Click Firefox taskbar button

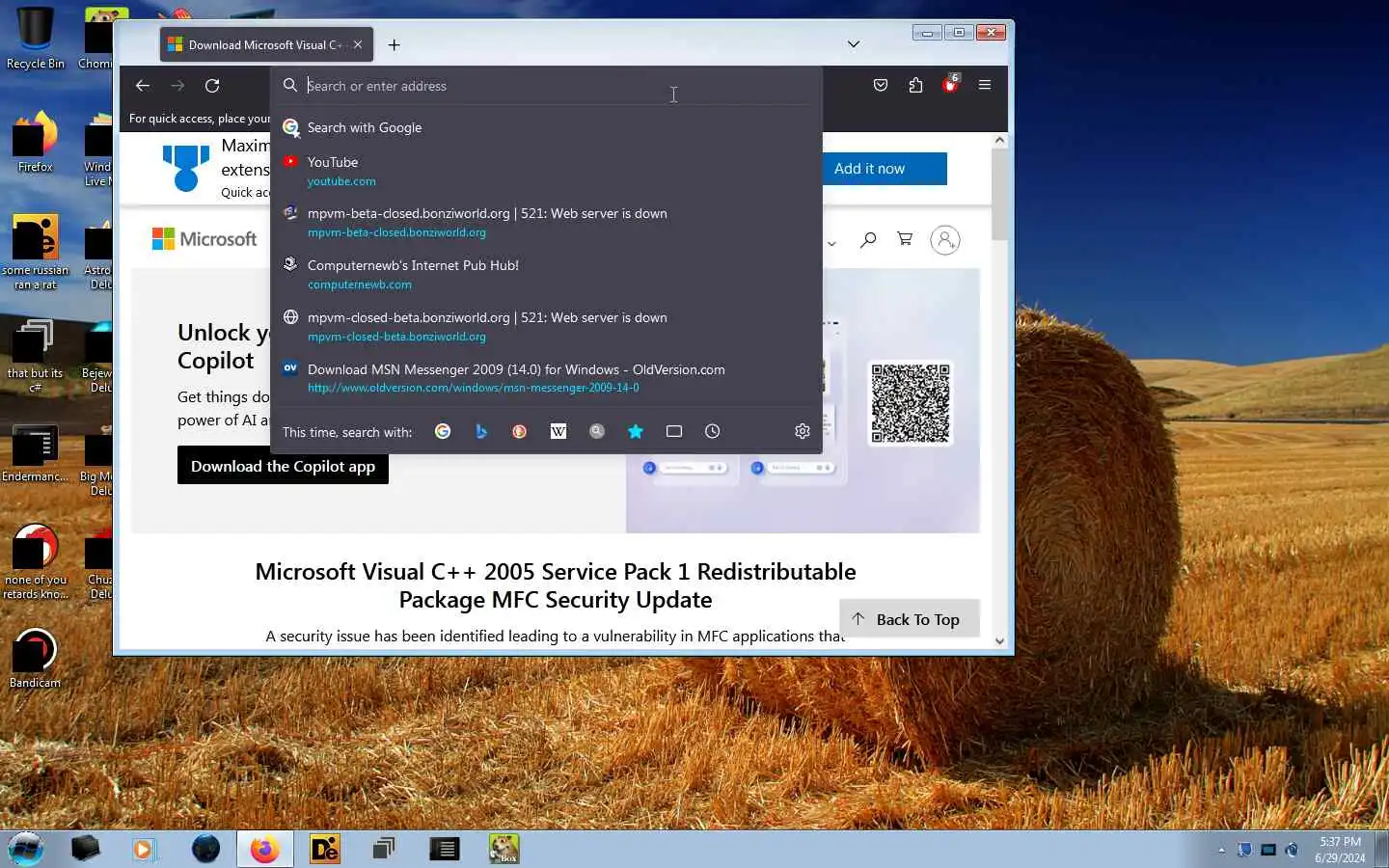point(265,849)
